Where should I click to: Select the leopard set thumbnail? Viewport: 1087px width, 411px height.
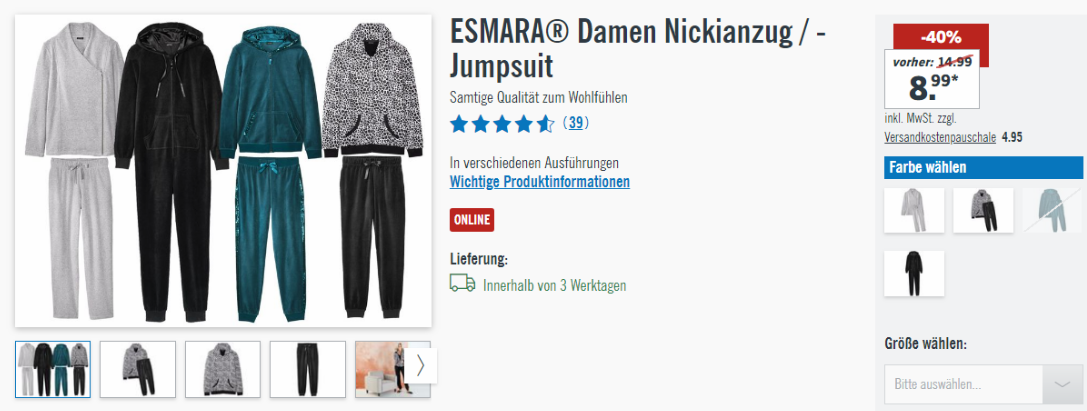[138, 369]
